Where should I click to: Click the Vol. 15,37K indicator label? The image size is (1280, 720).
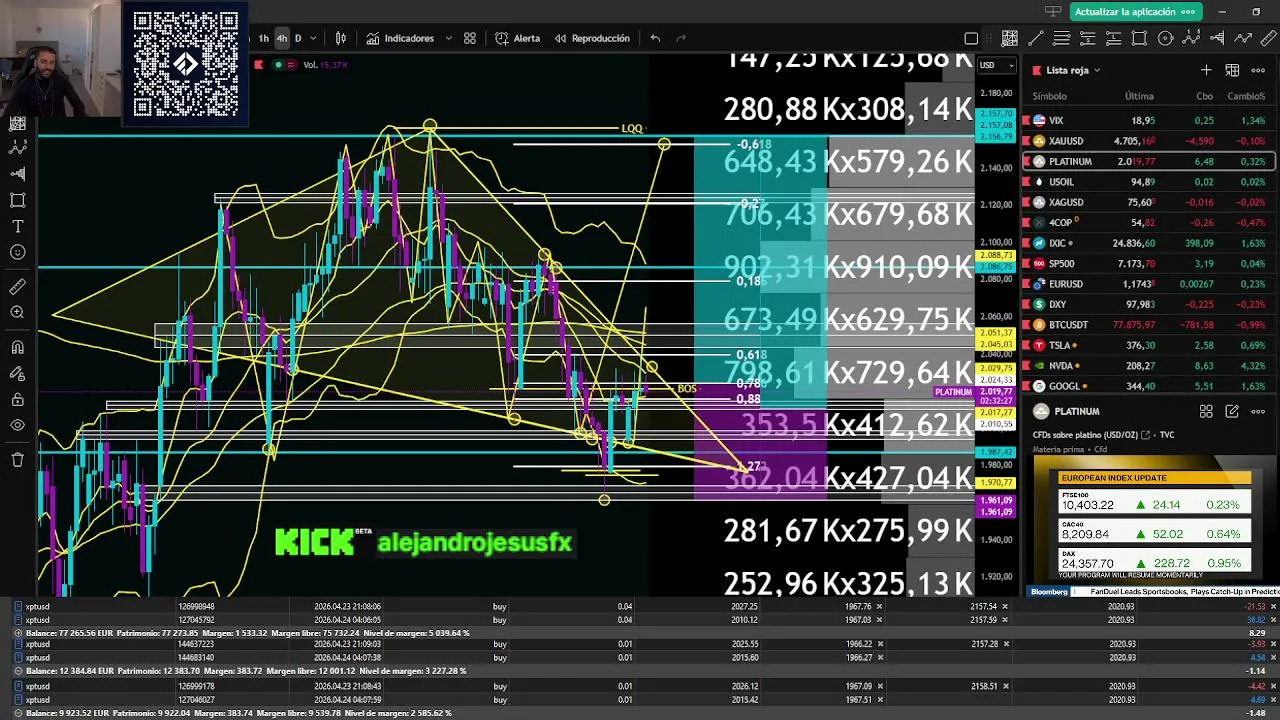325,65
